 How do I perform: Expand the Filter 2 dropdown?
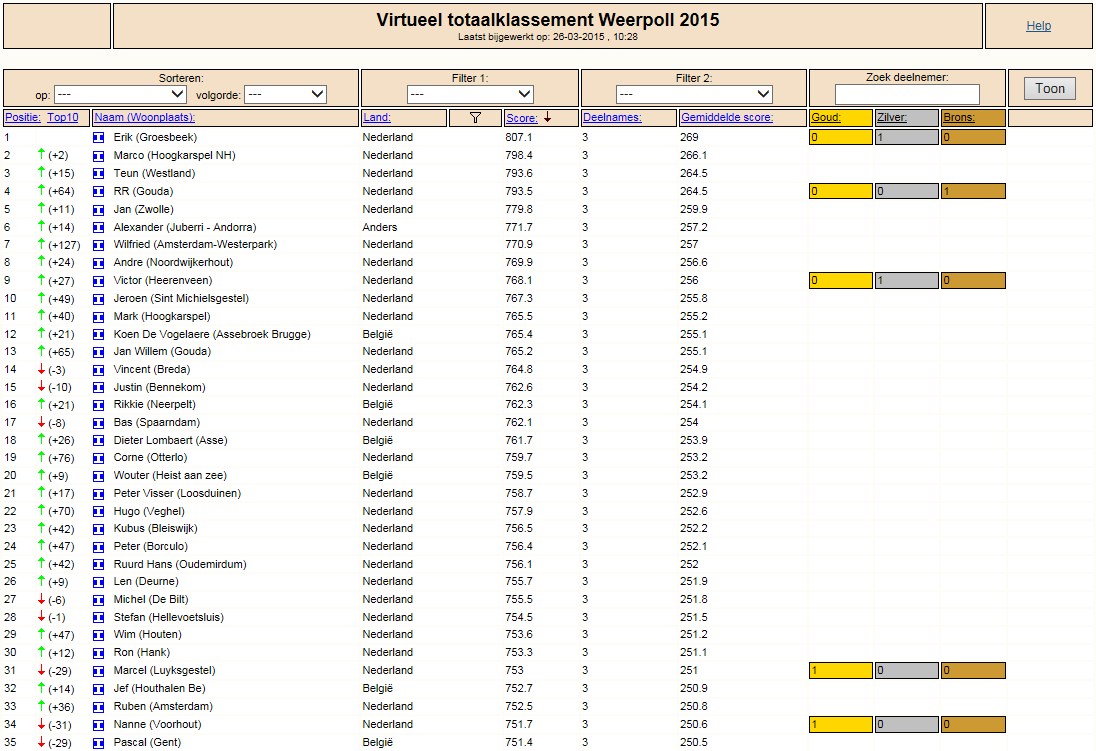694,94
